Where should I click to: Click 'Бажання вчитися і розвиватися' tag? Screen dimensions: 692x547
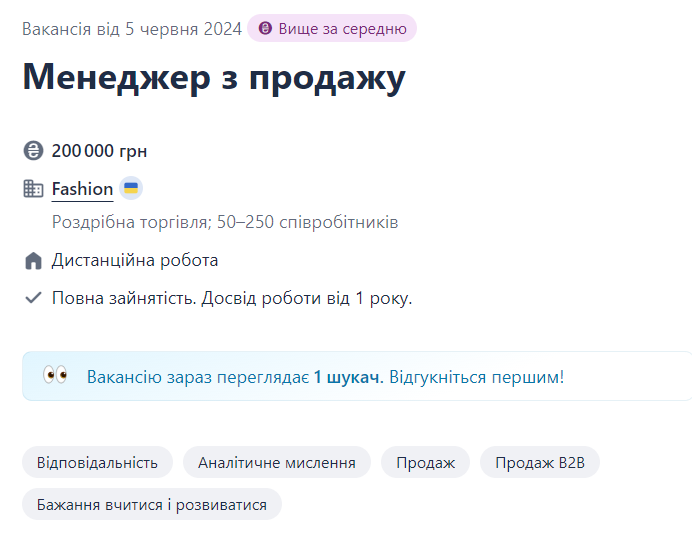pyautogui.click(x=152, y=504)
